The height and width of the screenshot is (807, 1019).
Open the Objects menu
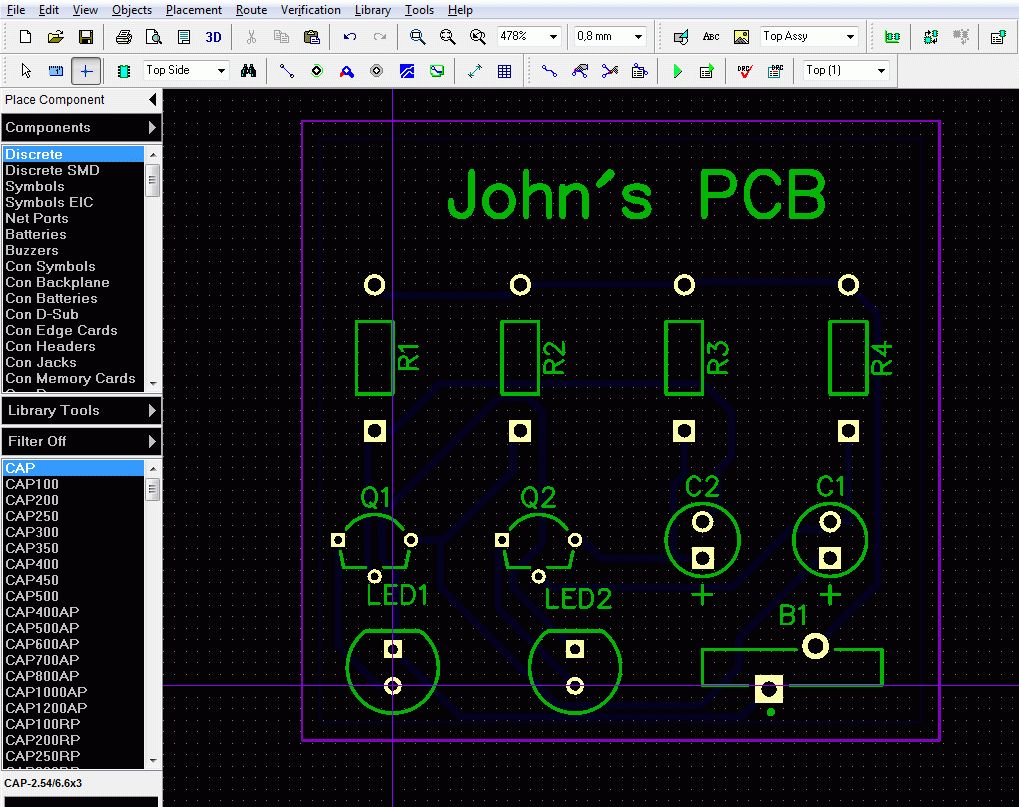[132, 10]
